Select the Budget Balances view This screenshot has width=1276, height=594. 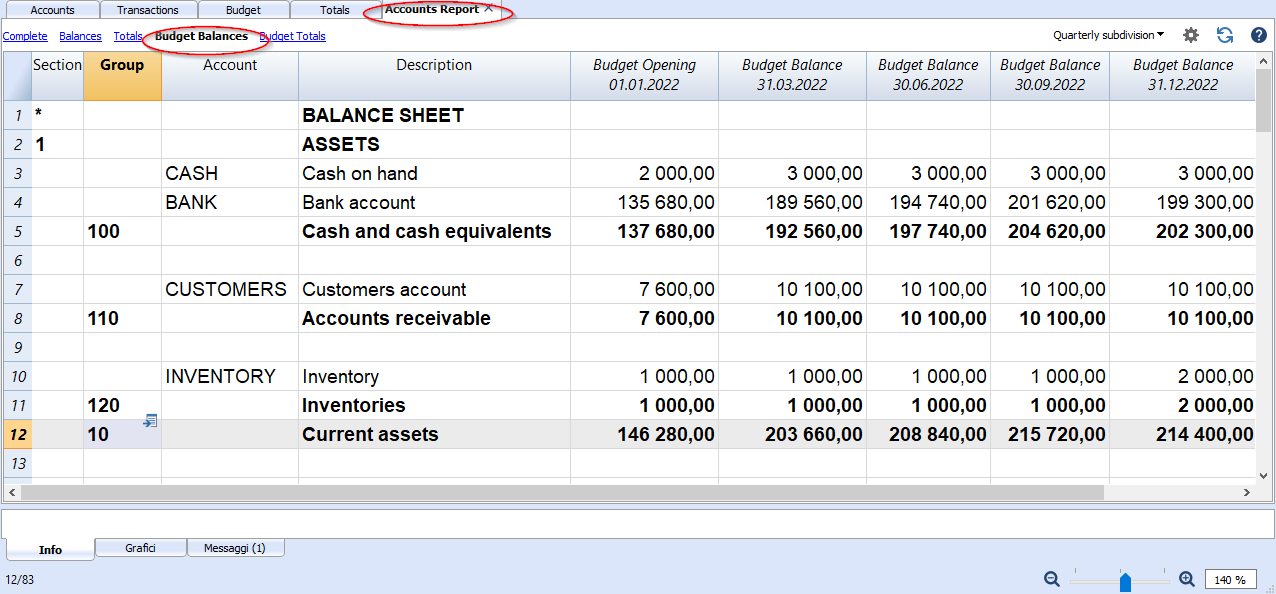[x=202, y=36]
